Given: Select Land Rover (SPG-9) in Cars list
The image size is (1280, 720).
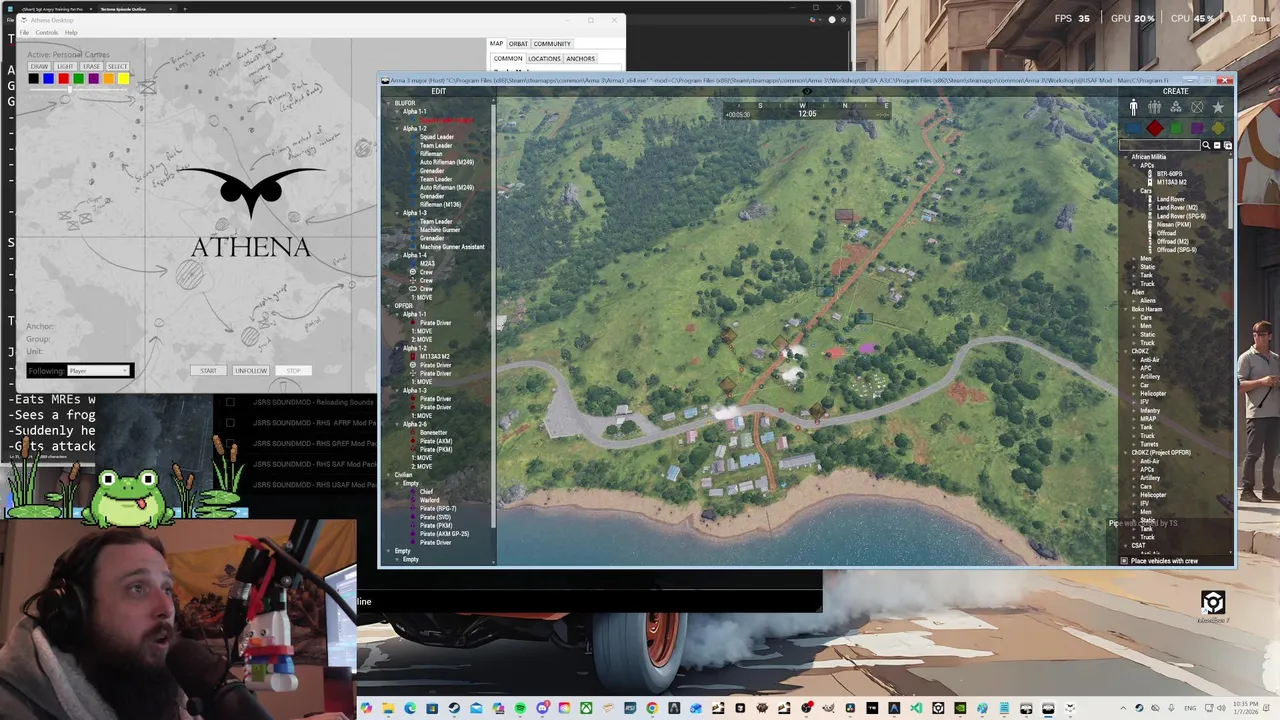Looking at the screenshot, I should [x=1181, y=216].
